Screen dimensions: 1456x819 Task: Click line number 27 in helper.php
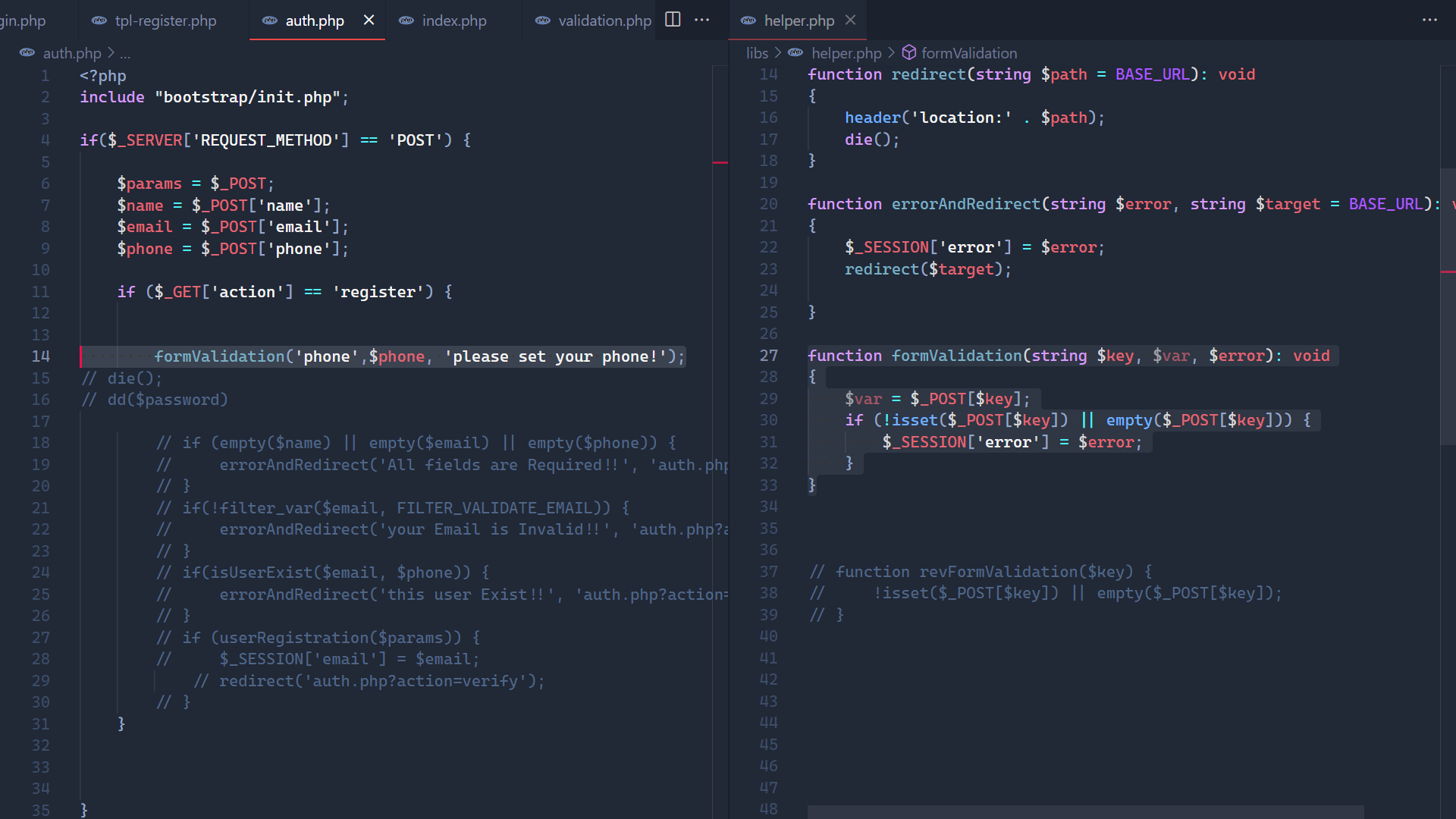769,356
